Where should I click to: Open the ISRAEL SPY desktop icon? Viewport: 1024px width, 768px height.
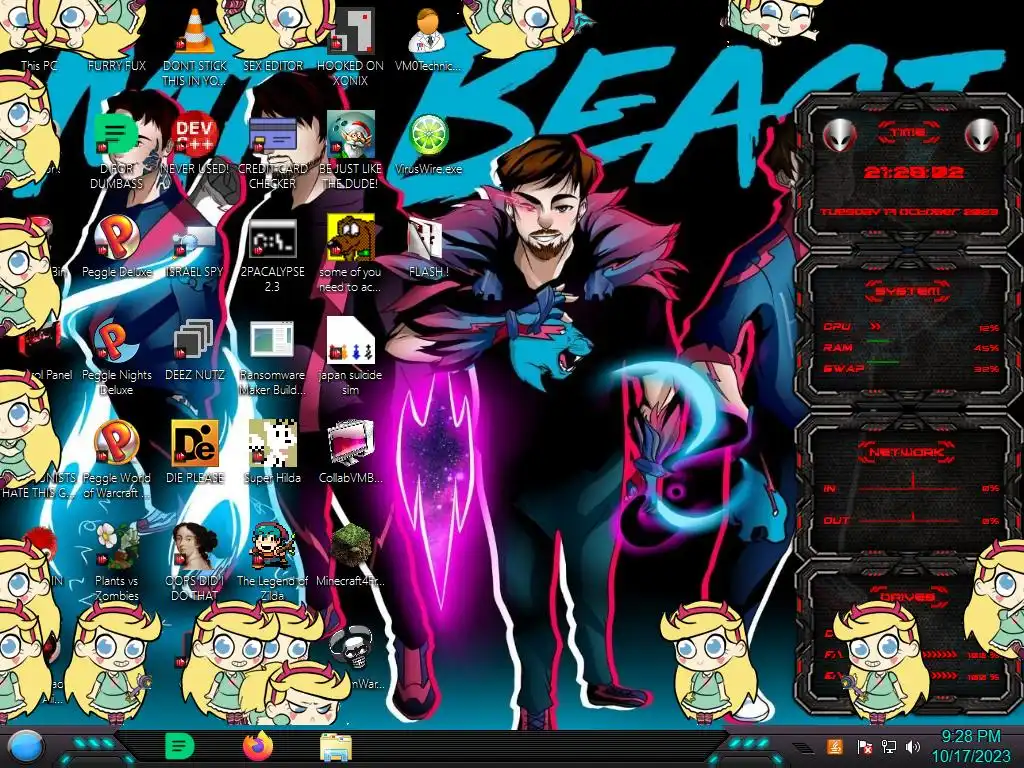click(195, 240)
